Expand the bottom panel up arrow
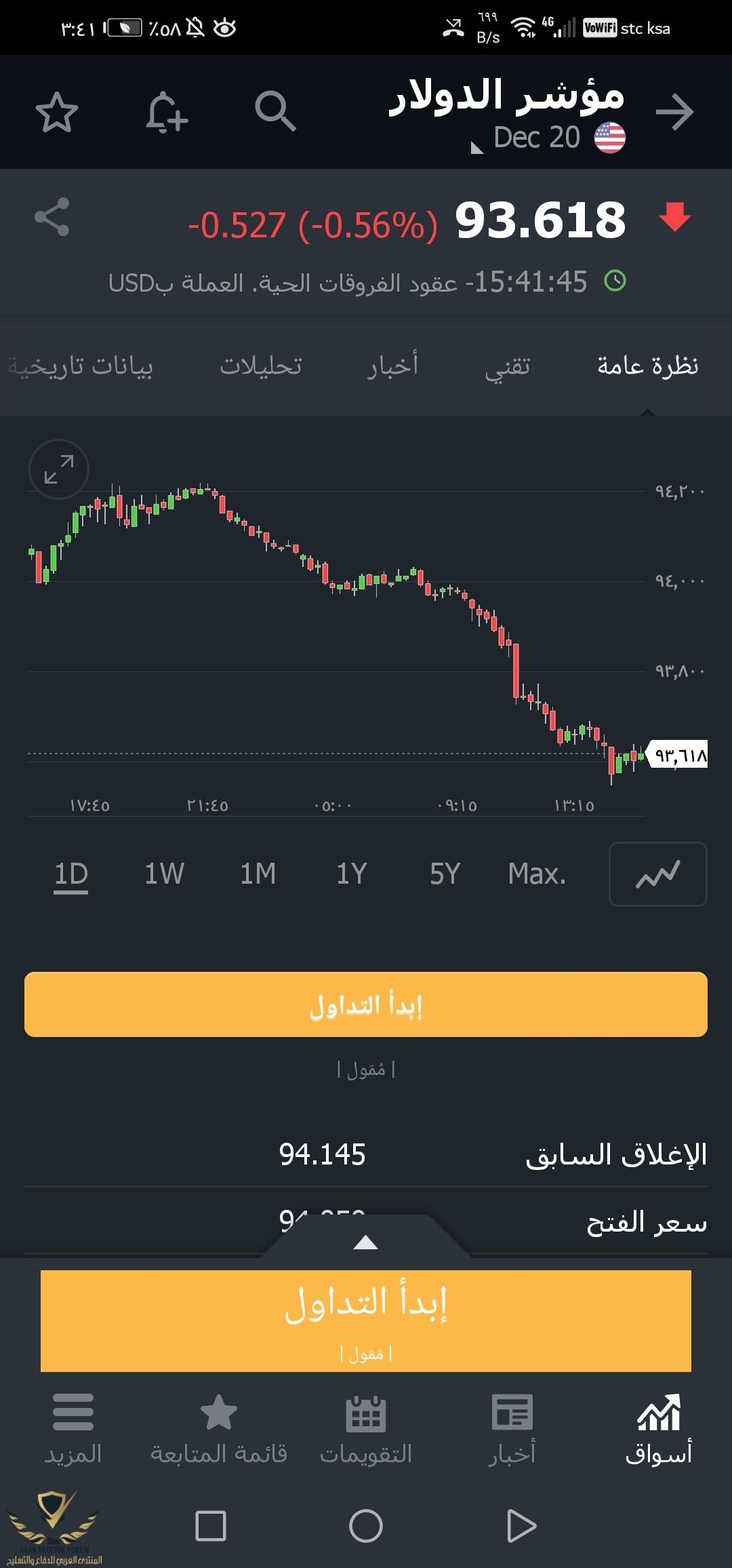 pos(366,1242)
